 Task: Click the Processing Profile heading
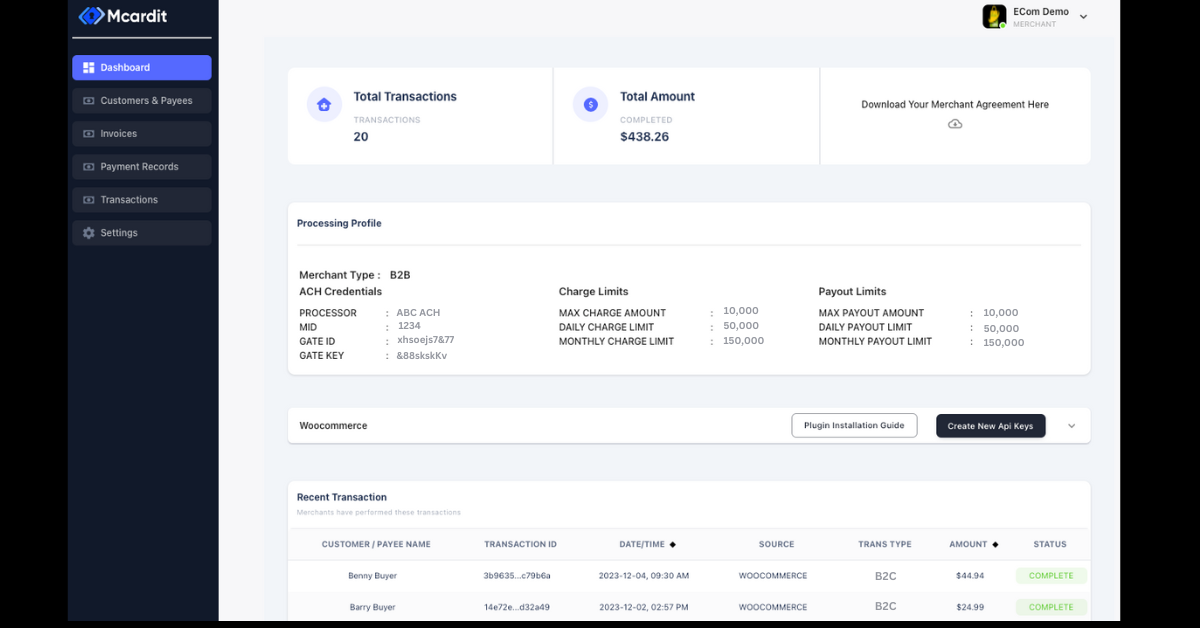pos(339,224)
